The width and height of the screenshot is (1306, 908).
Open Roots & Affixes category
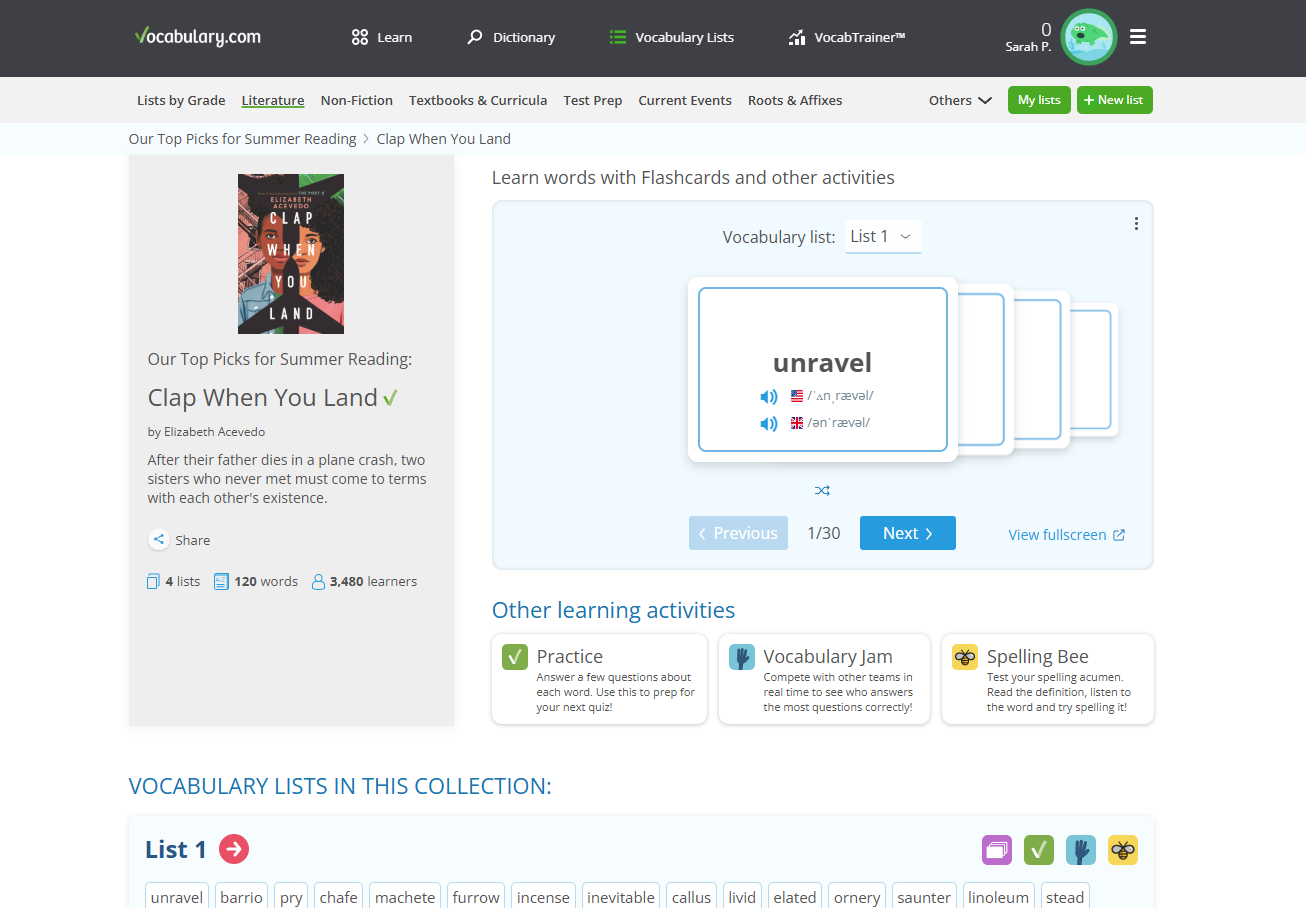(x=795, y=100)
